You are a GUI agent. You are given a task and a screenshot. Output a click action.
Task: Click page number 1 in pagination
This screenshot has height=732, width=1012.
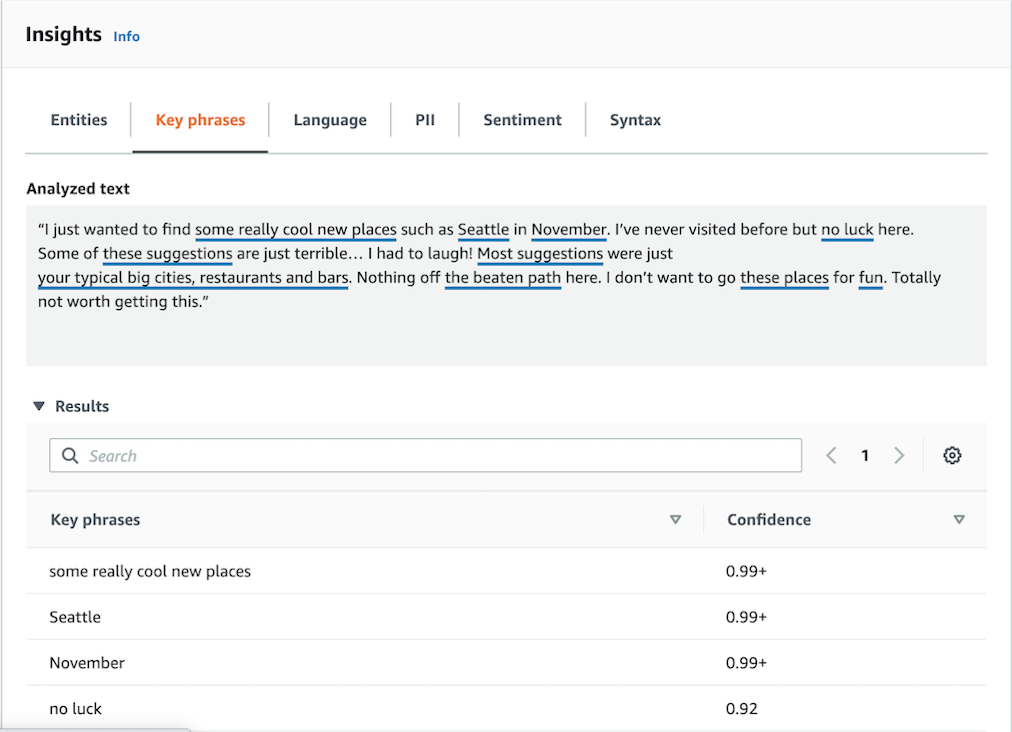tap(865, 456)
